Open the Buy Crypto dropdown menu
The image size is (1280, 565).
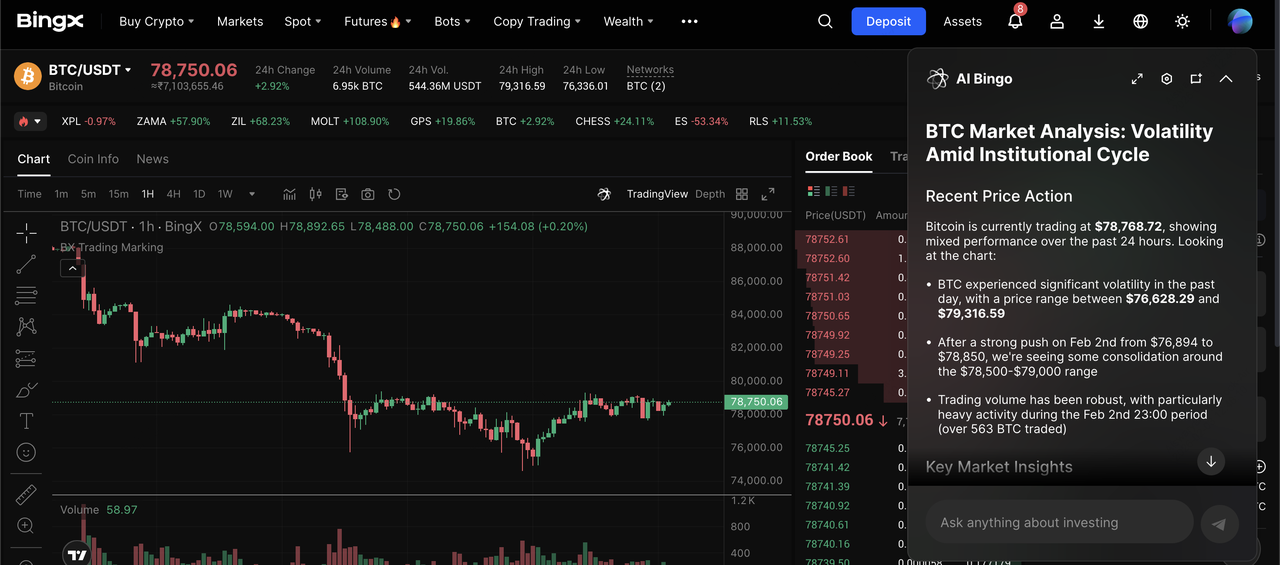156,21
